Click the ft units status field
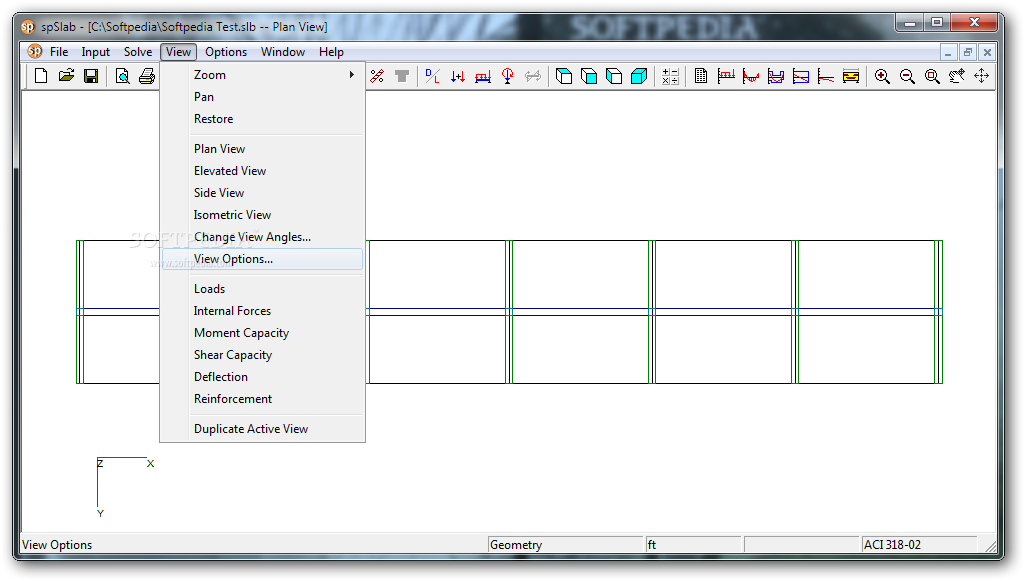The width and height of the screenshot is (1025, 581). (694, 544)
